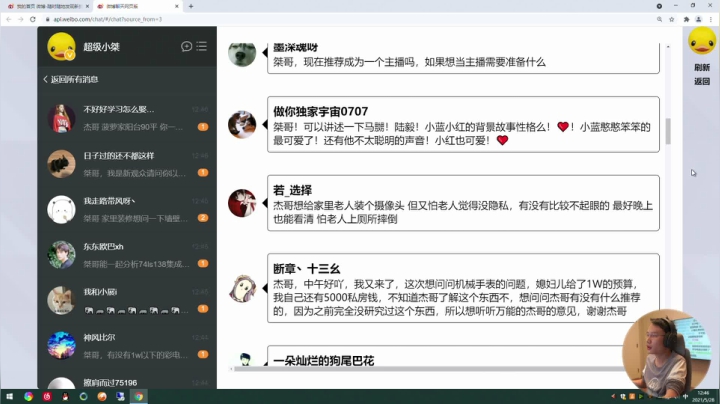Close the active Weibo chat tab
Image resolution: width=720 pixels, height=404 pixels.
pos(177,6)
